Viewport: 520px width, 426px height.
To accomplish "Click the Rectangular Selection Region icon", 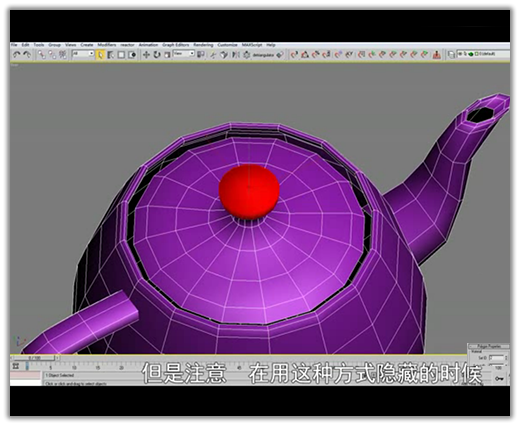I will (121, 55).
